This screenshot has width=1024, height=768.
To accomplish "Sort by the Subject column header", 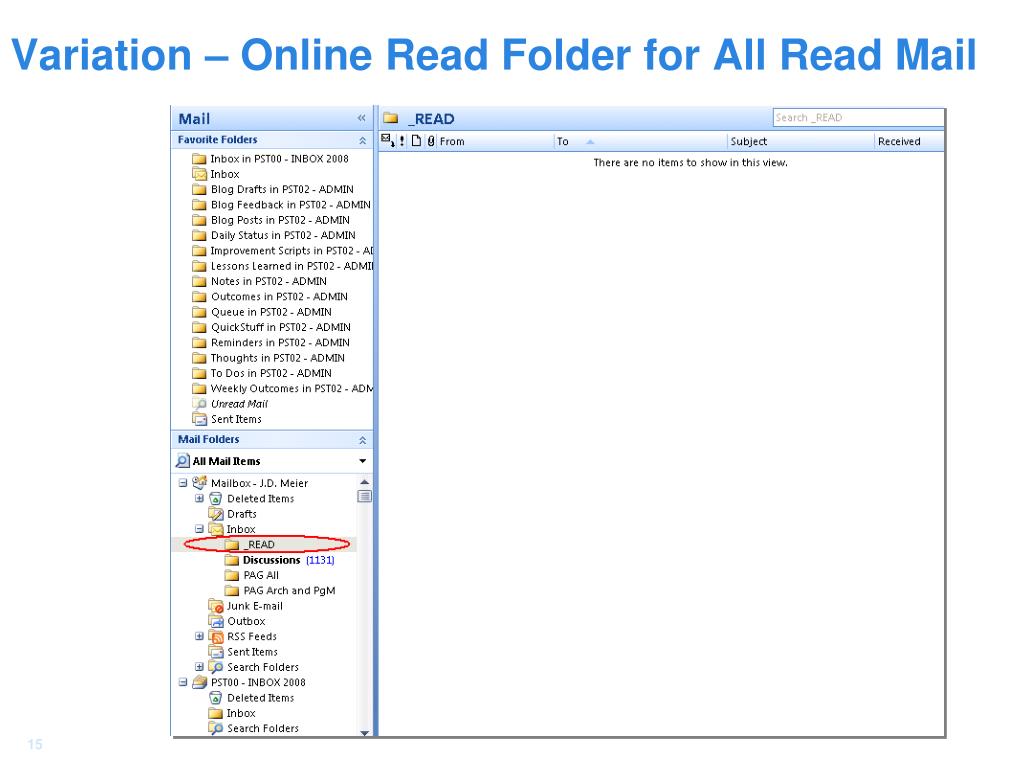I will (x=748, y=141).
